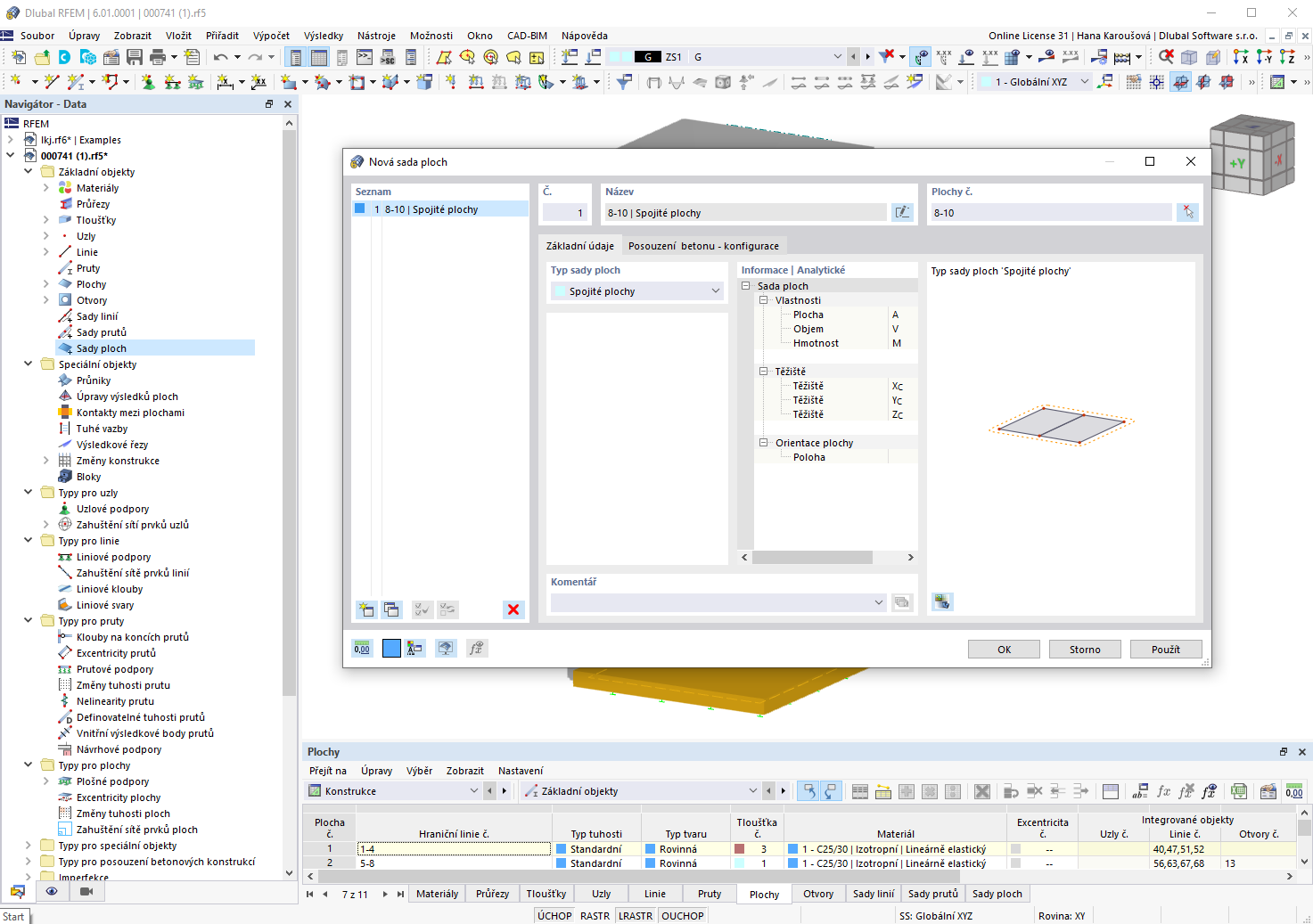The width and height of the screenshot is (1313, 924).
Task: Click the OK button
Action: (1004, 650)
